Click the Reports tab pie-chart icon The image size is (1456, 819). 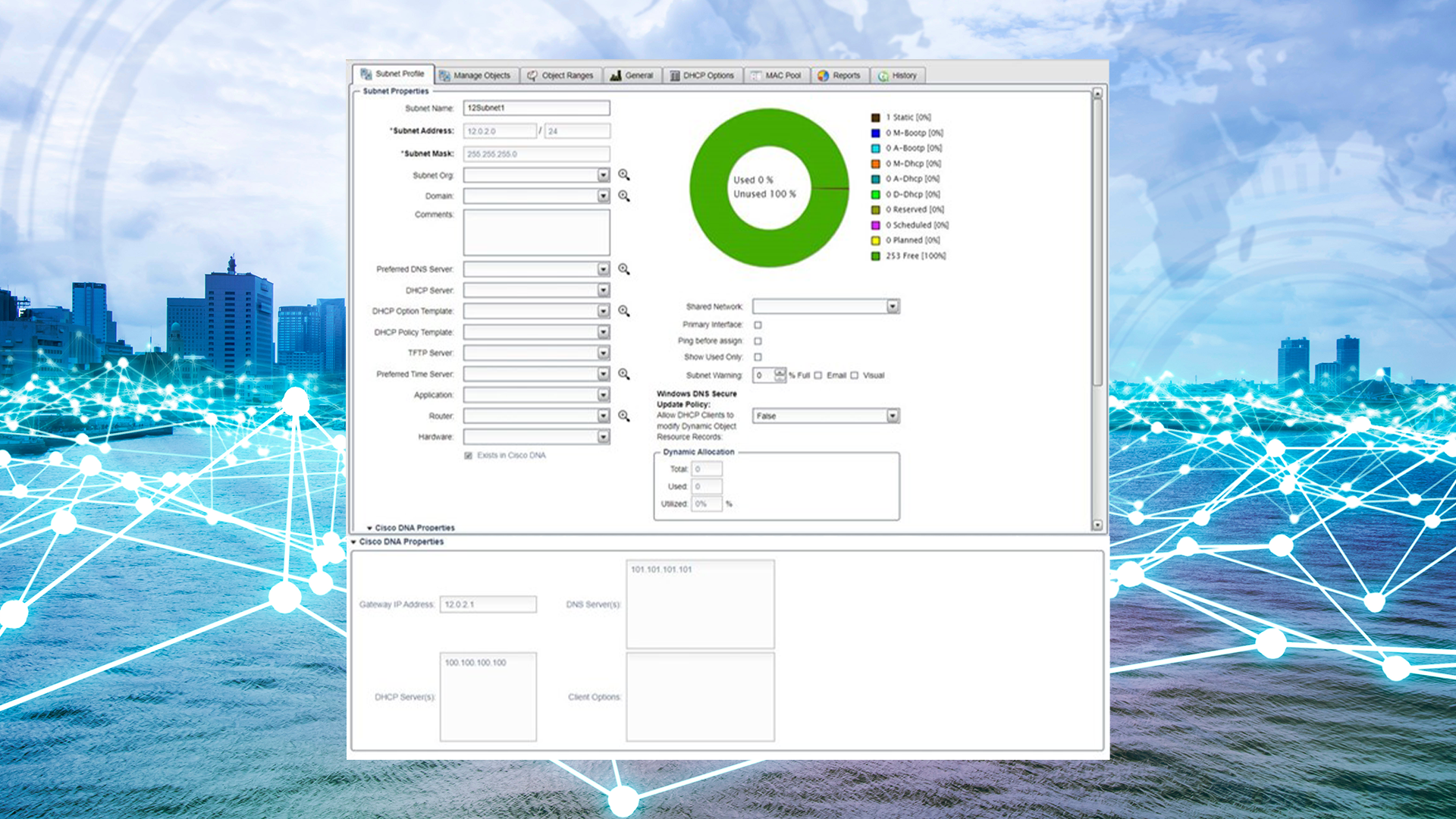point(824,76)
